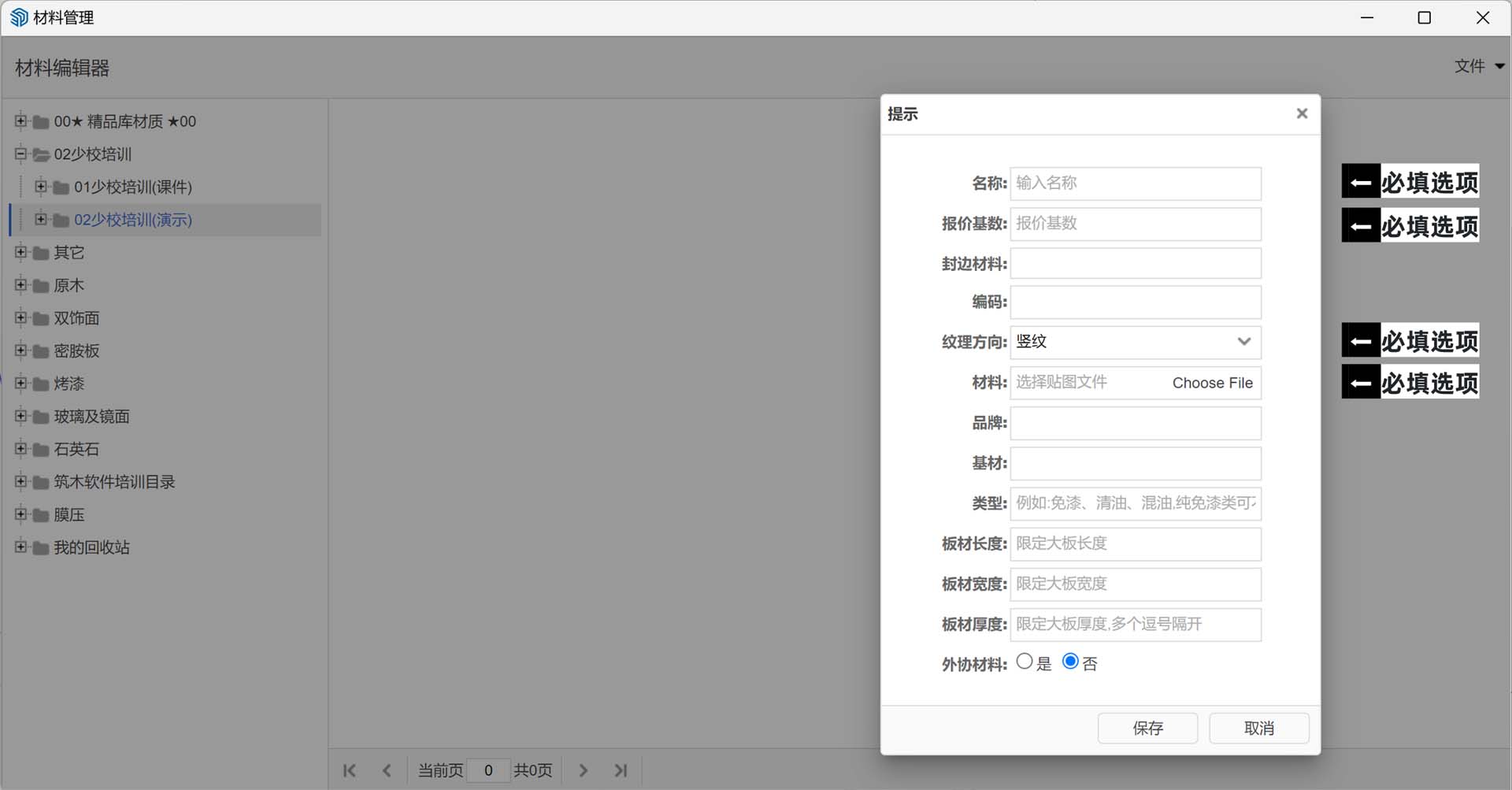Image resolution: width=1512 pixels, height=790 pixels.
Task: Expand the 00★ 精品库材质 tree node
Action: click(x=19, y=121)
